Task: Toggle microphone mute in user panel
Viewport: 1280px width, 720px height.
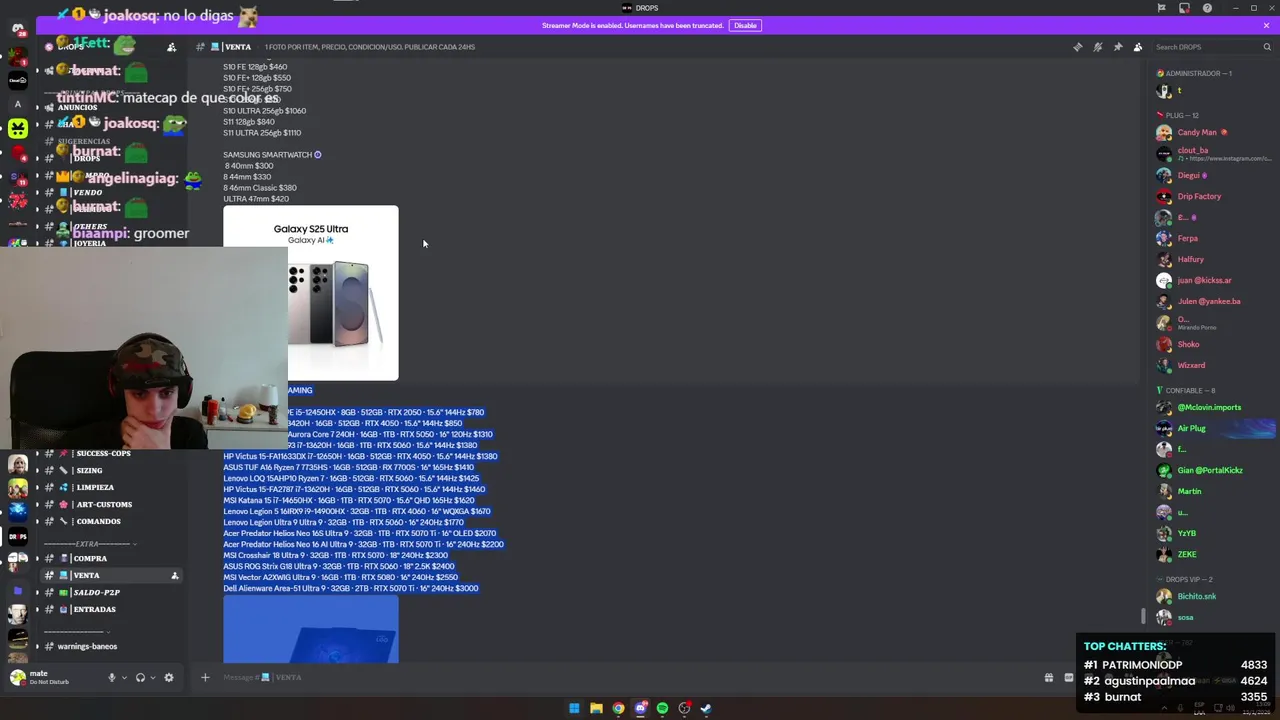Action: pos(111,677)
